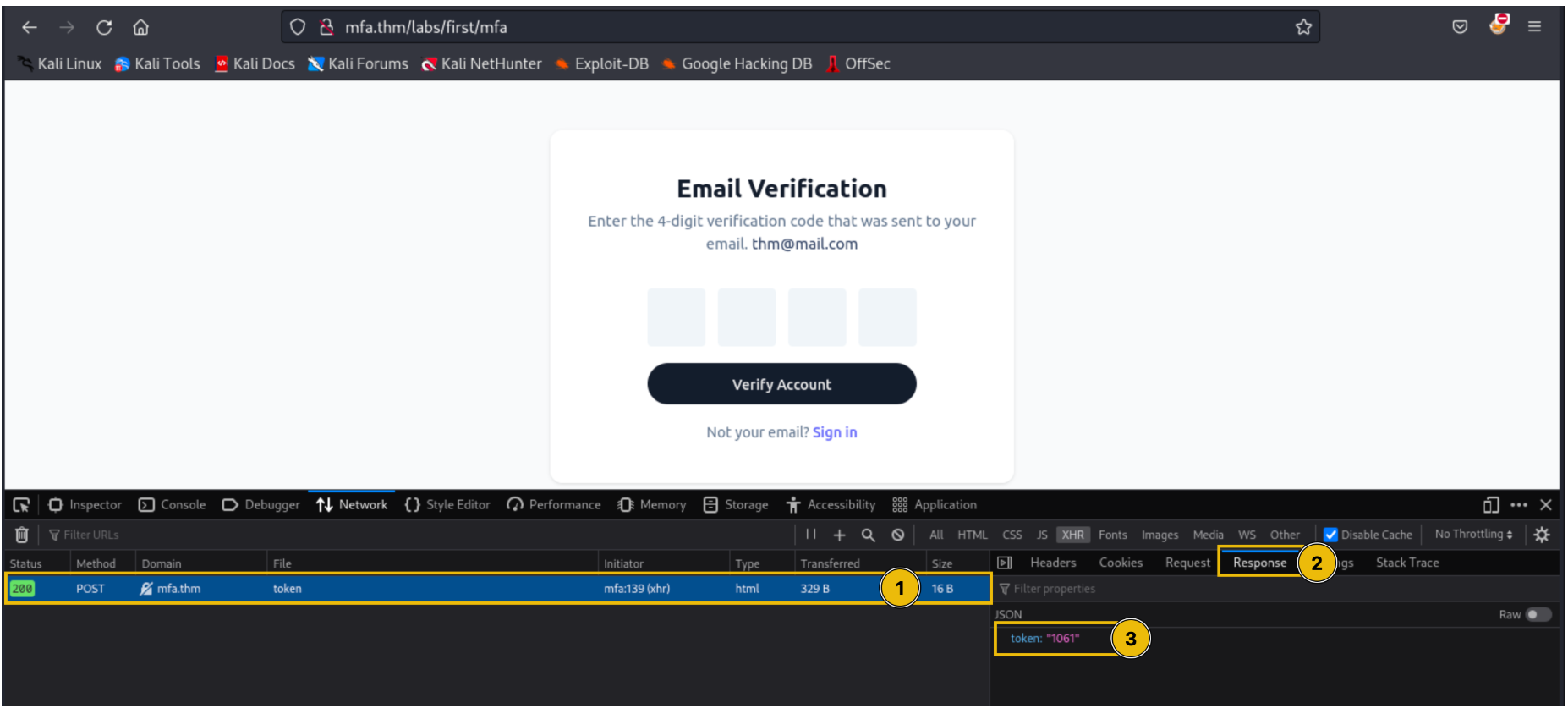Open the Google Hacking DB bookmark
This screenshot has height=714, width=1568.
coord(737,63)
